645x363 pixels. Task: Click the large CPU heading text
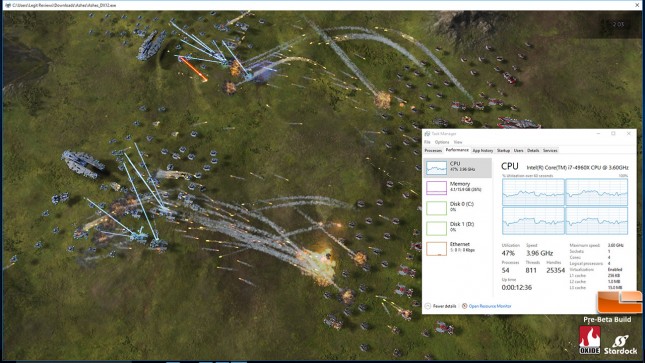point(510,166)
